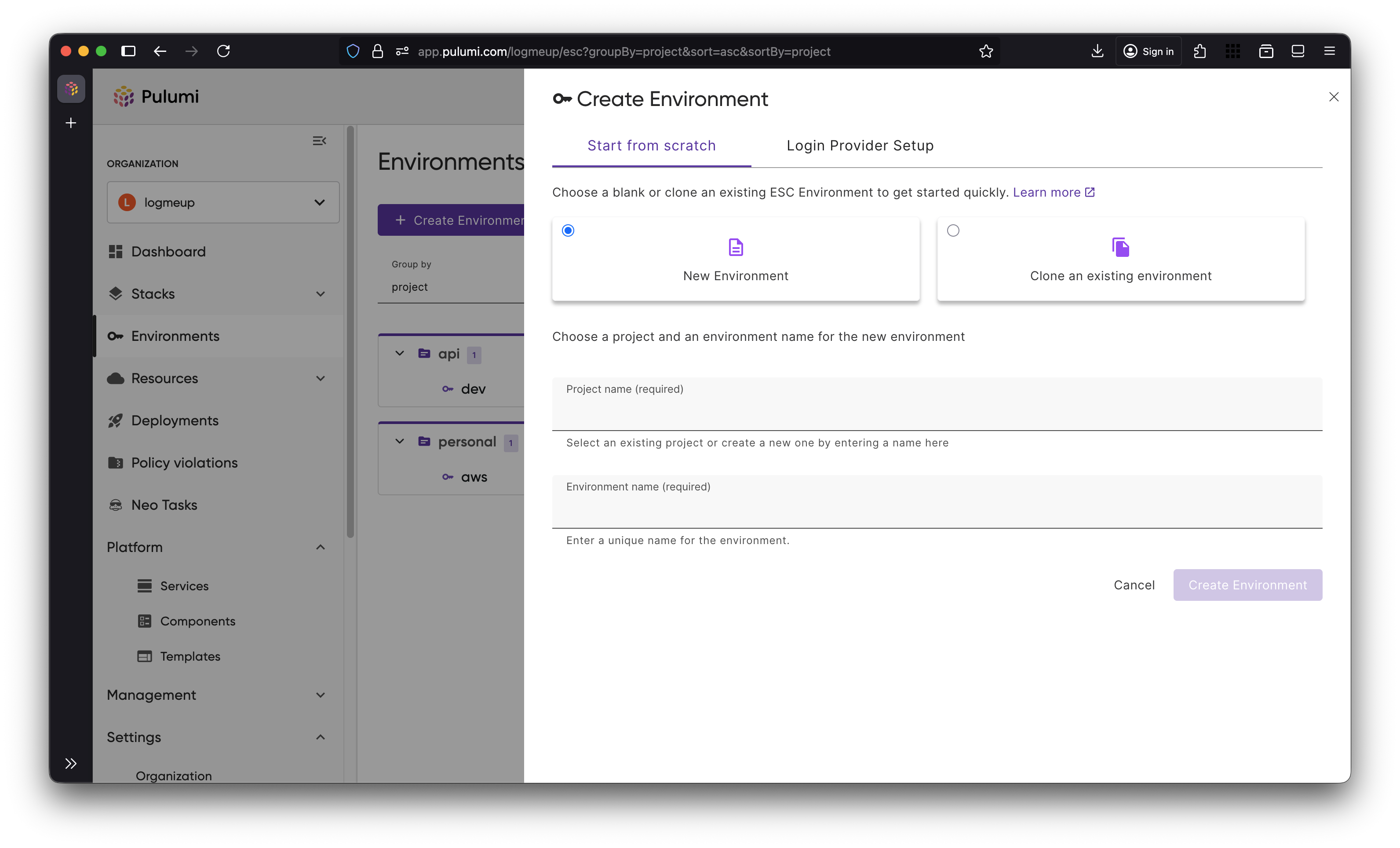Toggle browser sidebar panel button

point(128,51)
